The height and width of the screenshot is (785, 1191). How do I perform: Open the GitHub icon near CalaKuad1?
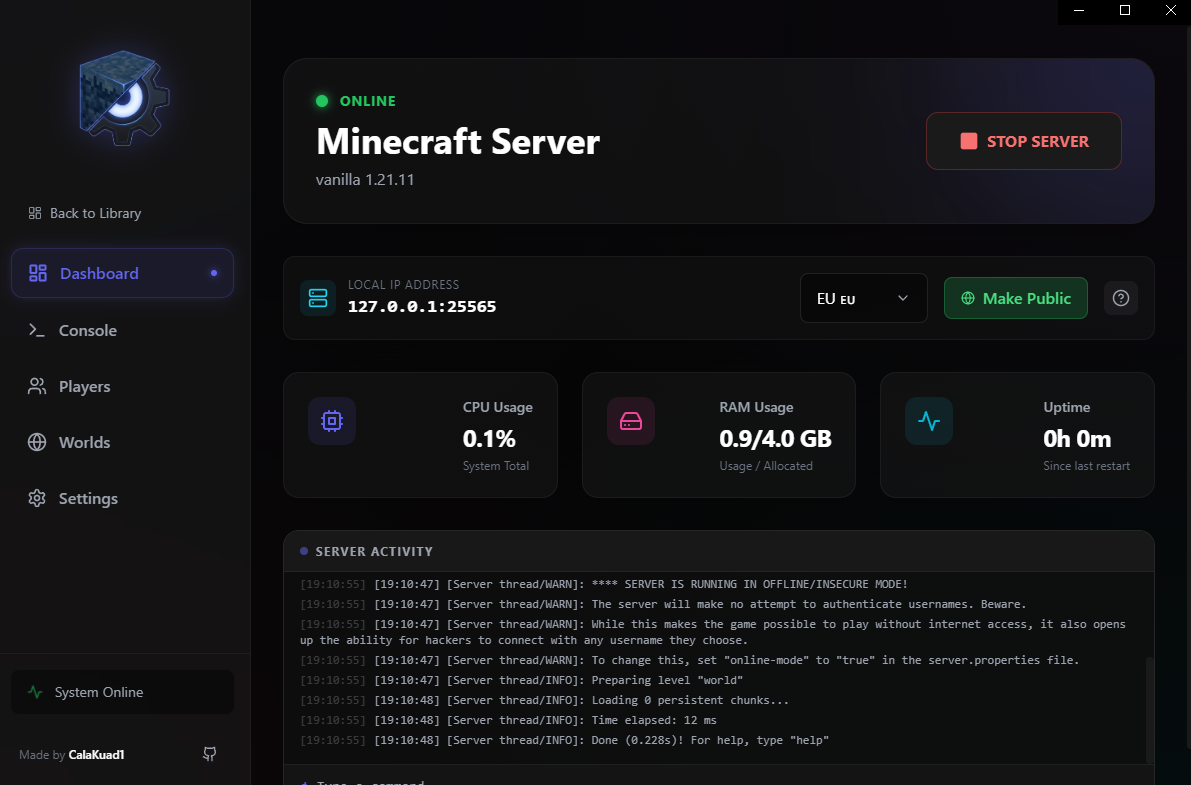209,754
